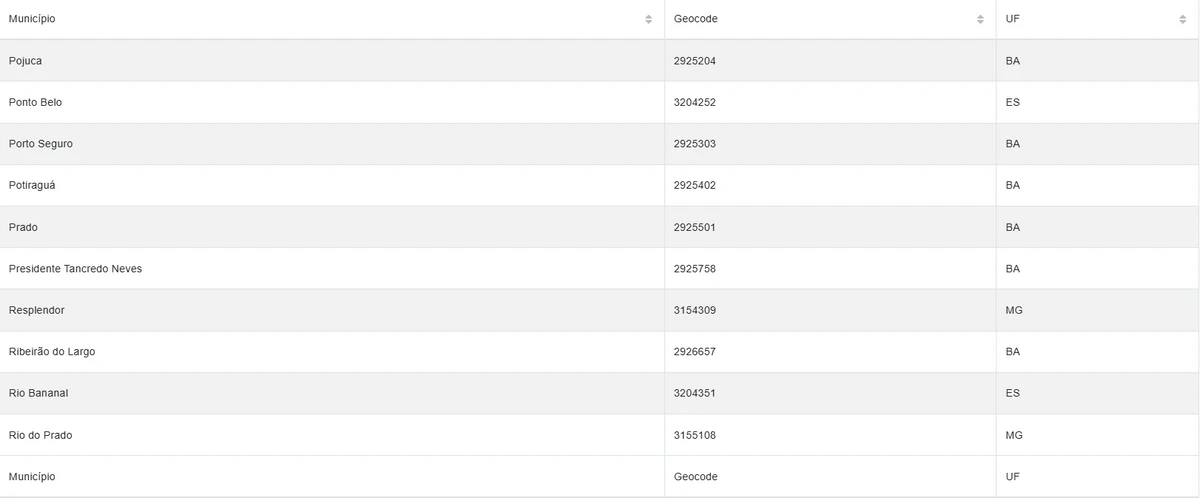Viewport: 1200px width, 498px height.
Task: Click the Porto Seguro row
Action: click(40, 144)
